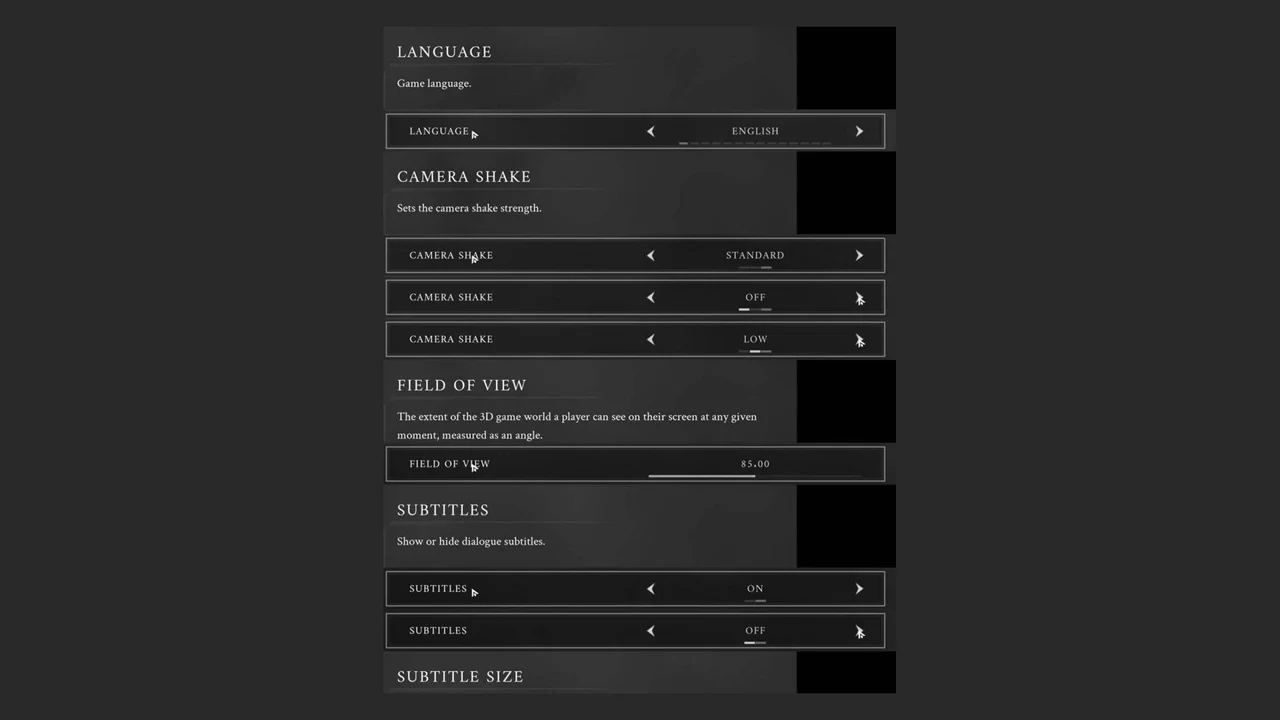Click the 'Game language.' description text
This screenshot has height=720, width=1280.
(x=434, y=83)
